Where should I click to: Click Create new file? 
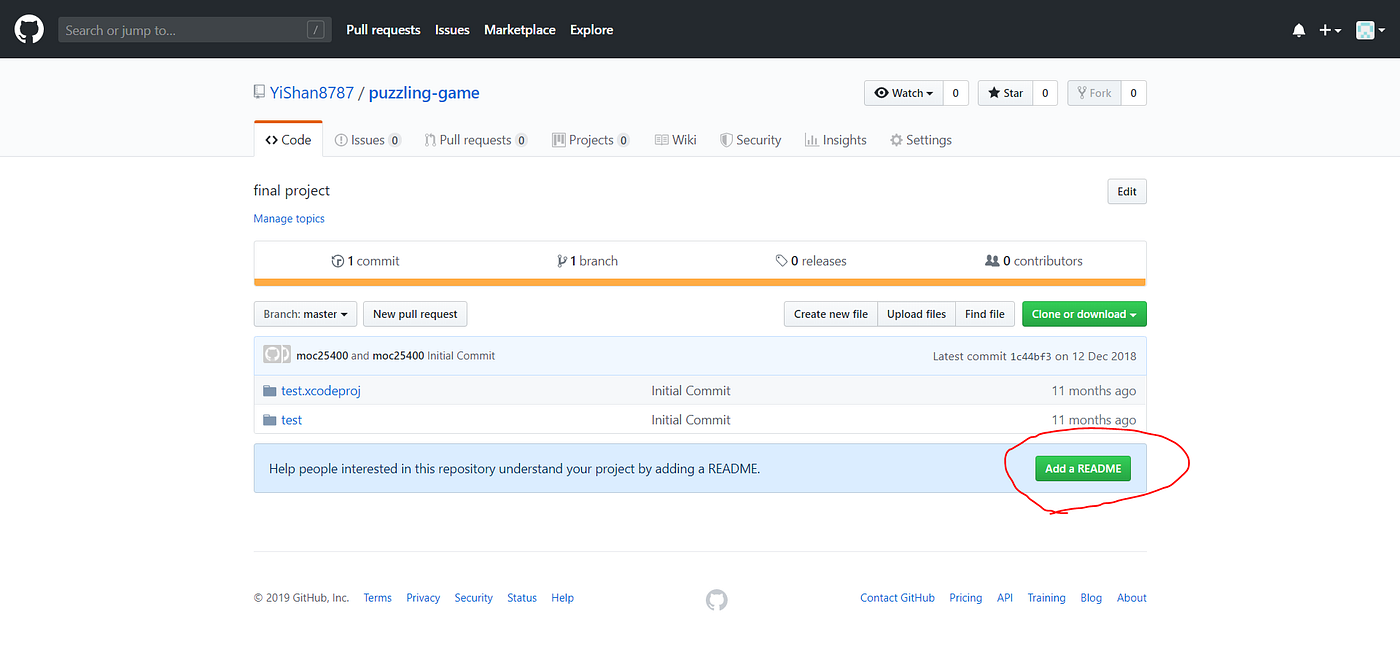(831, 314)
